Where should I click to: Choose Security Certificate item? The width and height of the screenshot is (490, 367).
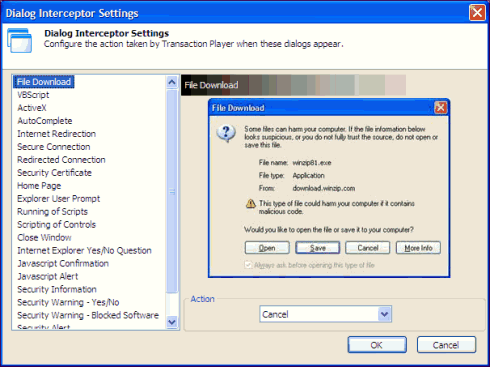[54, 173]
